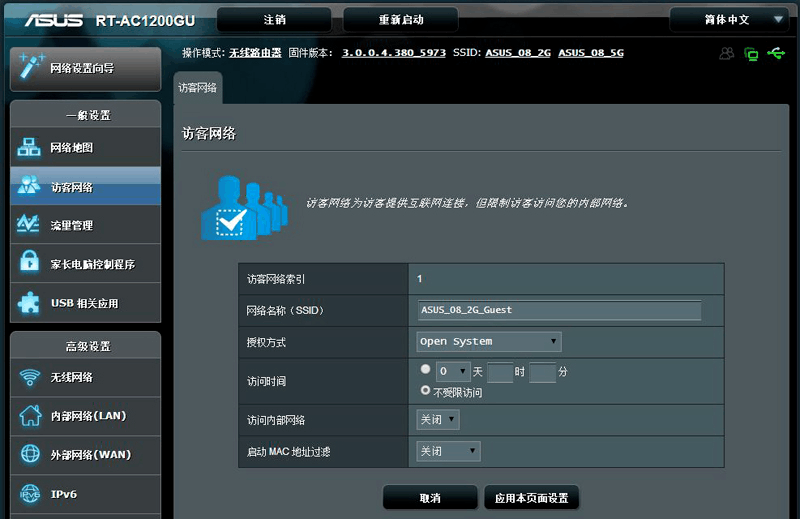The width and height of the screenshot is (800, 519).
Task: Click the ASUS logo
Action: pyautogui.click(x=54, y=20)
